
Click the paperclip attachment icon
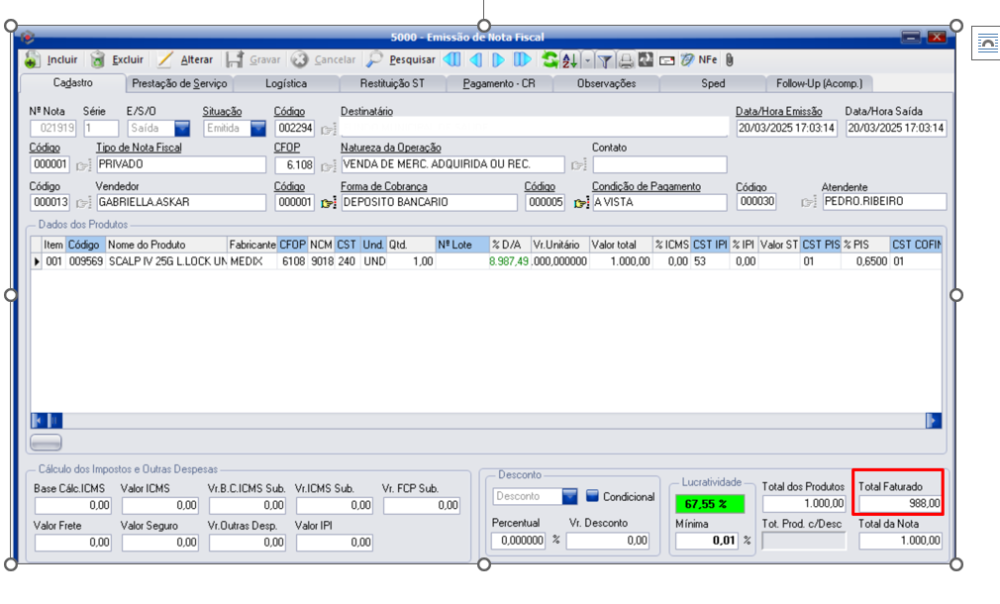[x=730, y=60]
